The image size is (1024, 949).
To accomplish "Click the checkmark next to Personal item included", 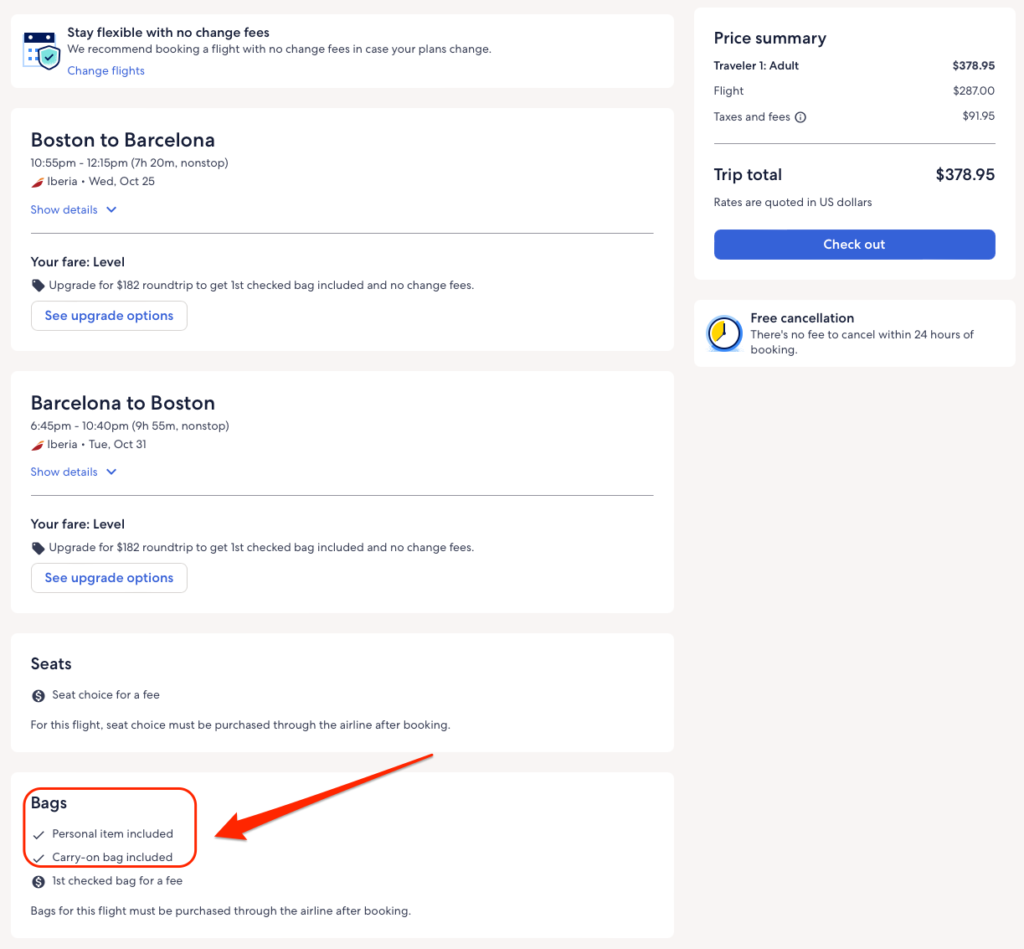I will (x=38, y=834).
